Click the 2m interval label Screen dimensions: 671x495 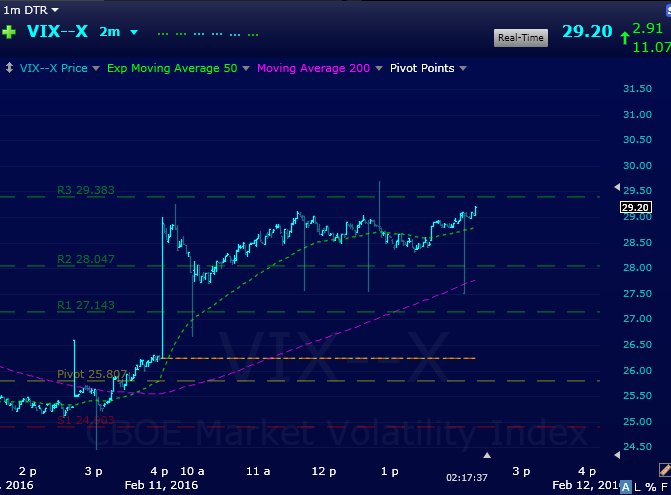pyautogui.click(x=110, y=32)
